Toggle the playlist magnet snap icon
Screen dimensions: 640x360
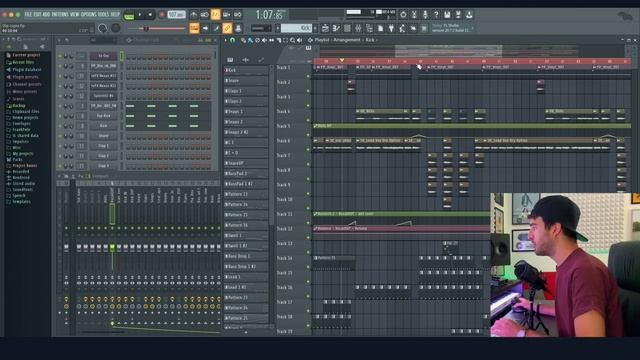233,40
